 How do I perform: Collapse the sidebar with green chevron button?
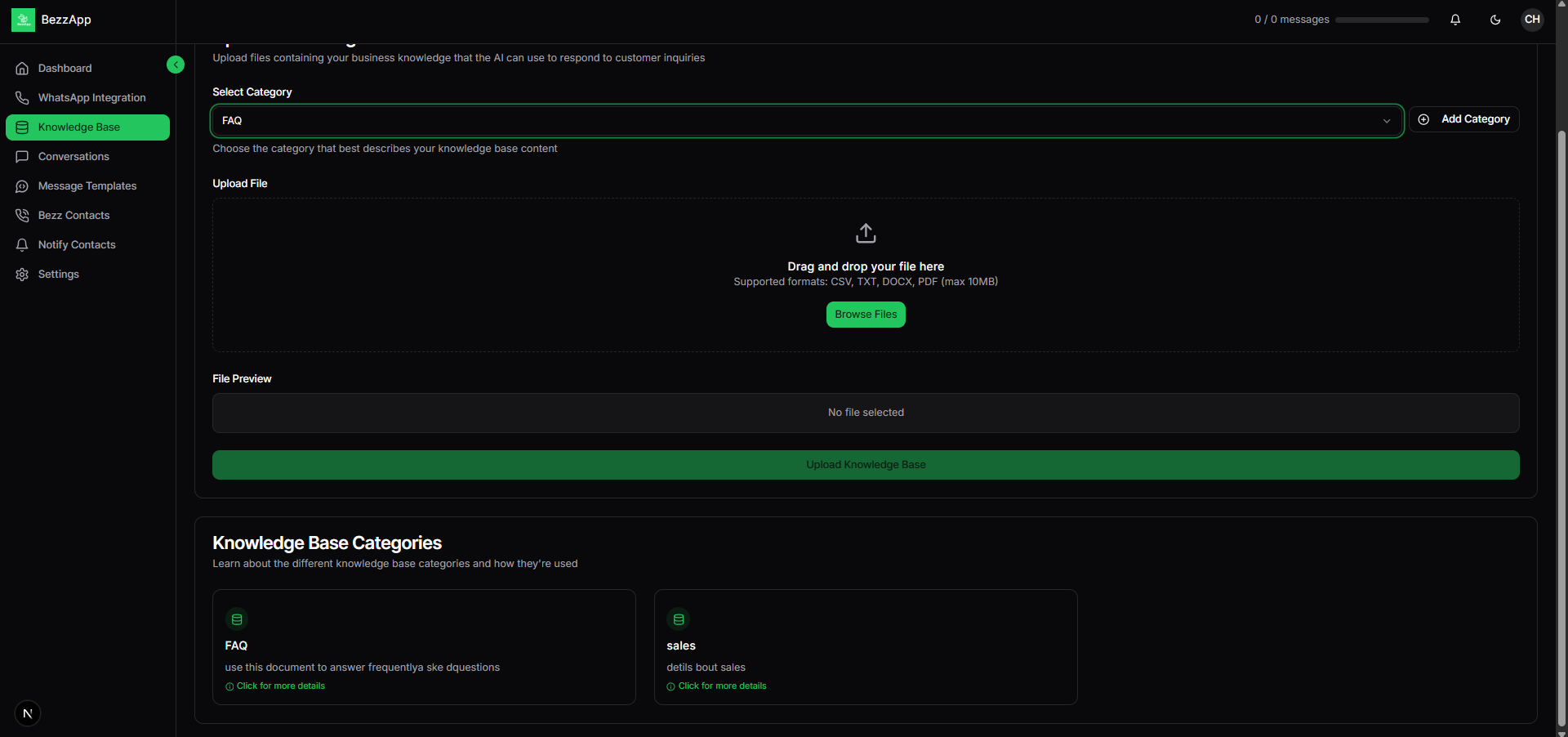176,65
